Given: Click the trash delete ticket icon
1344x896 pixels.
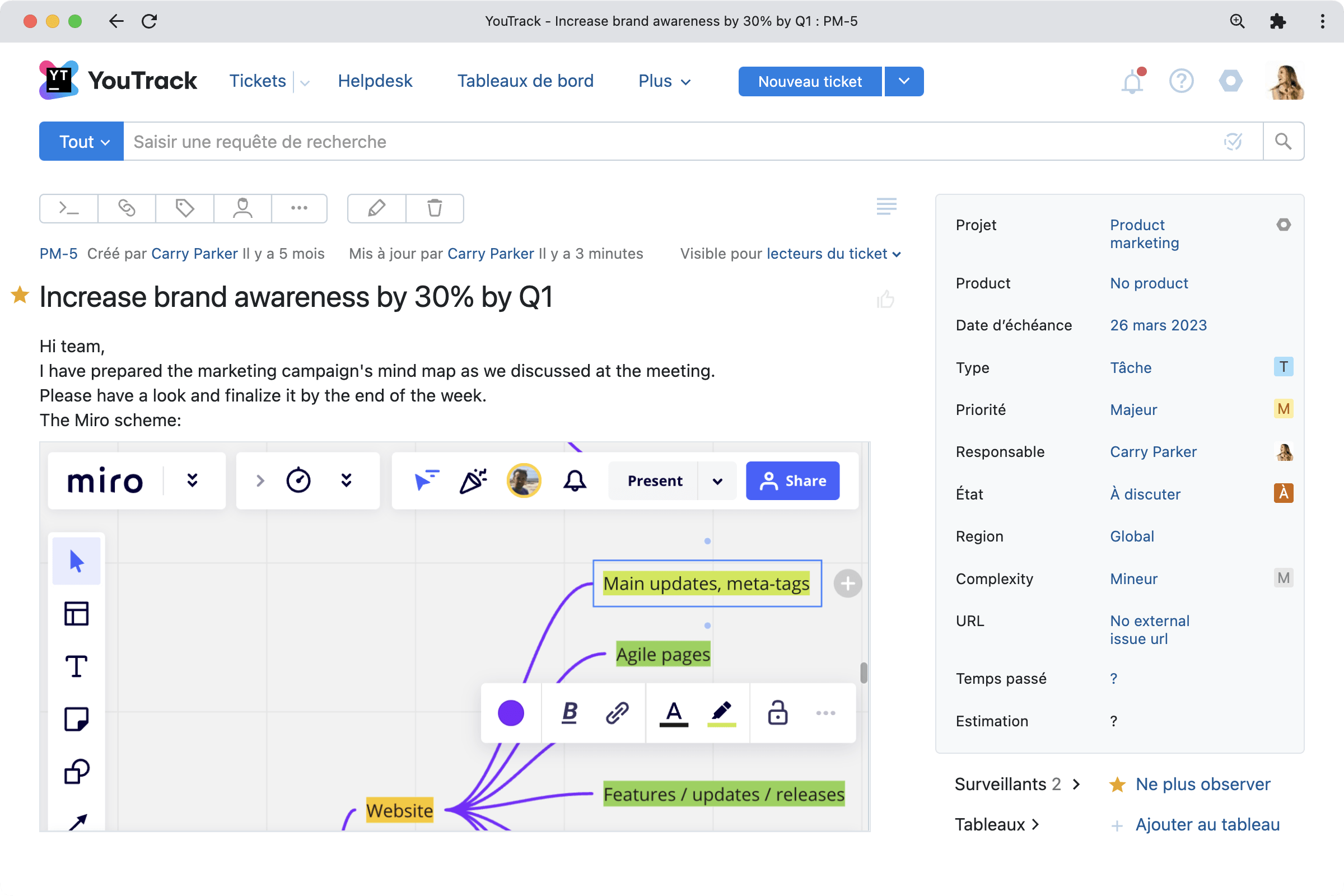Looking at the screenshot, I should pyautogui.click(x=435, y=208).
